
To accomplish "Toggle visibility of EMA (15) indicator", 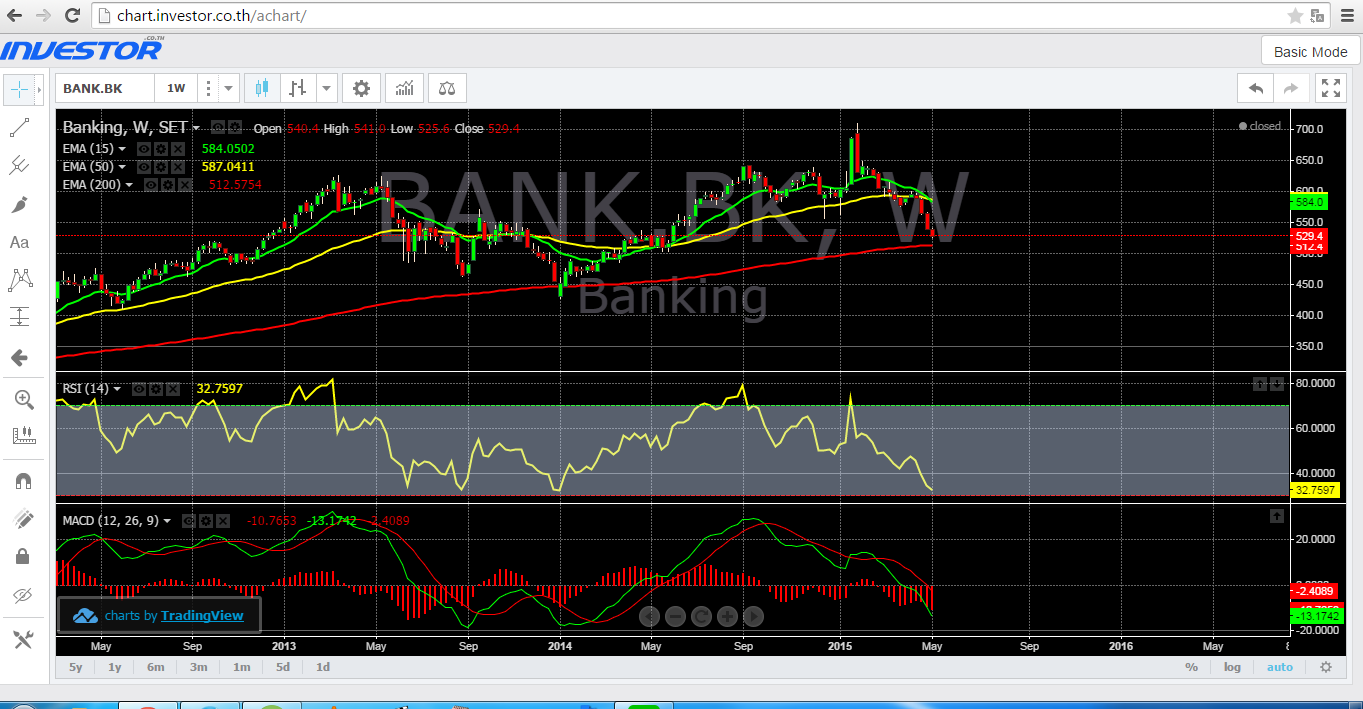I will coord(144,148).
